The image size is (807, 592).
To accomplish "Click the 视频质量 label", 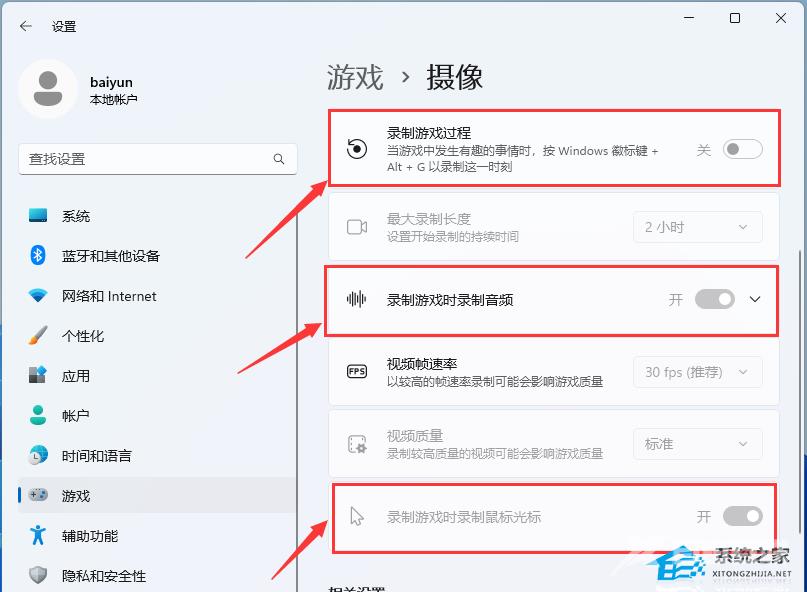I will pos(415,436).
